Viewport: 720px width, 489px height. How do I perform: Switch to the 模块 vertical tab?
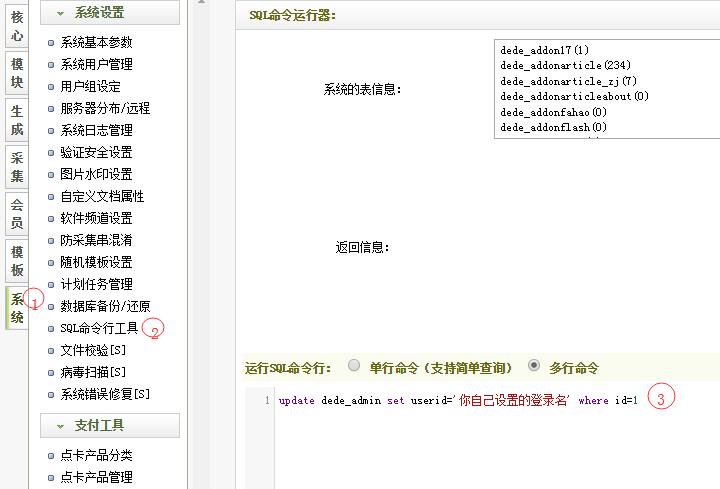17,74
